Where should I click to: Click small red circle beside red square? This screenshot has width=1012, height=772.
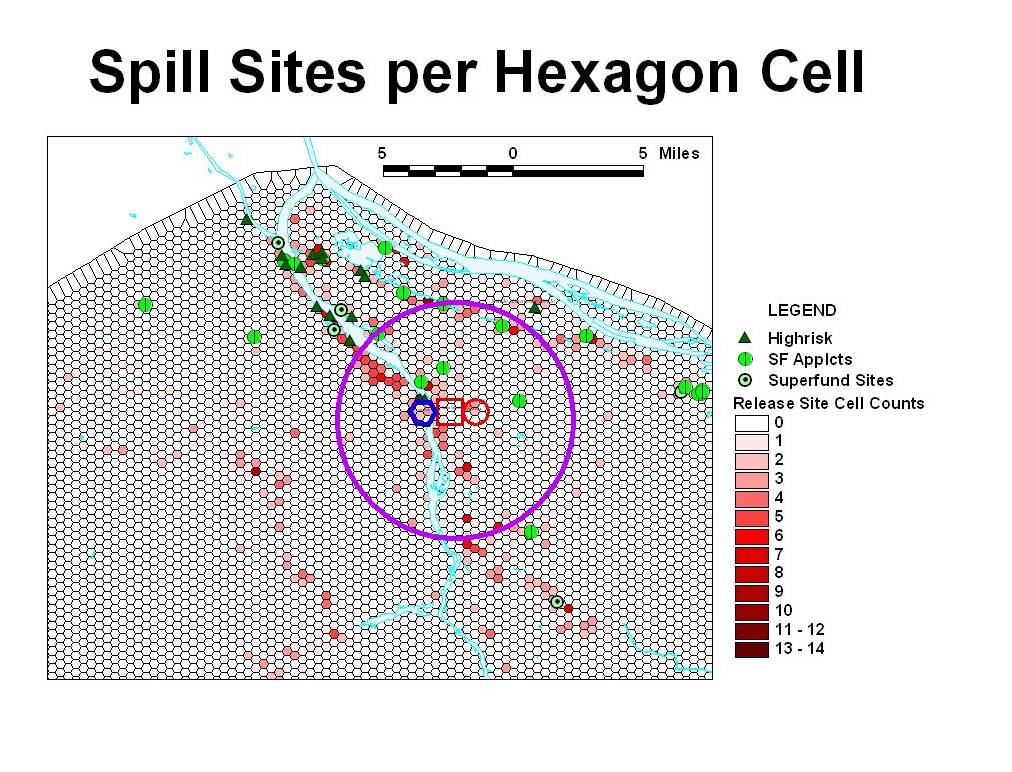pos(476,411)
